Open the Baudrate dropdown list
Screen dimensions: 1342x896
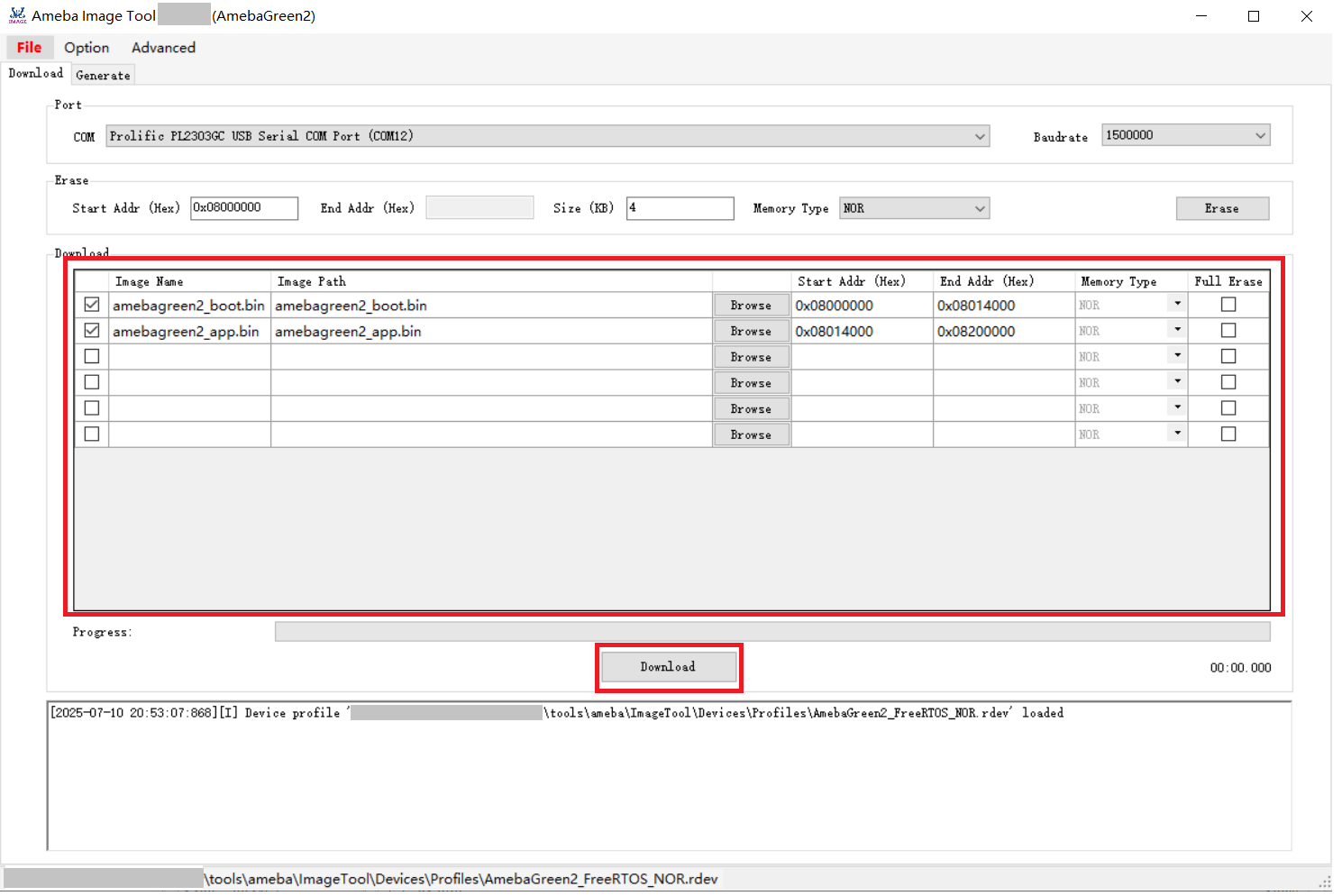[1260, 135]
